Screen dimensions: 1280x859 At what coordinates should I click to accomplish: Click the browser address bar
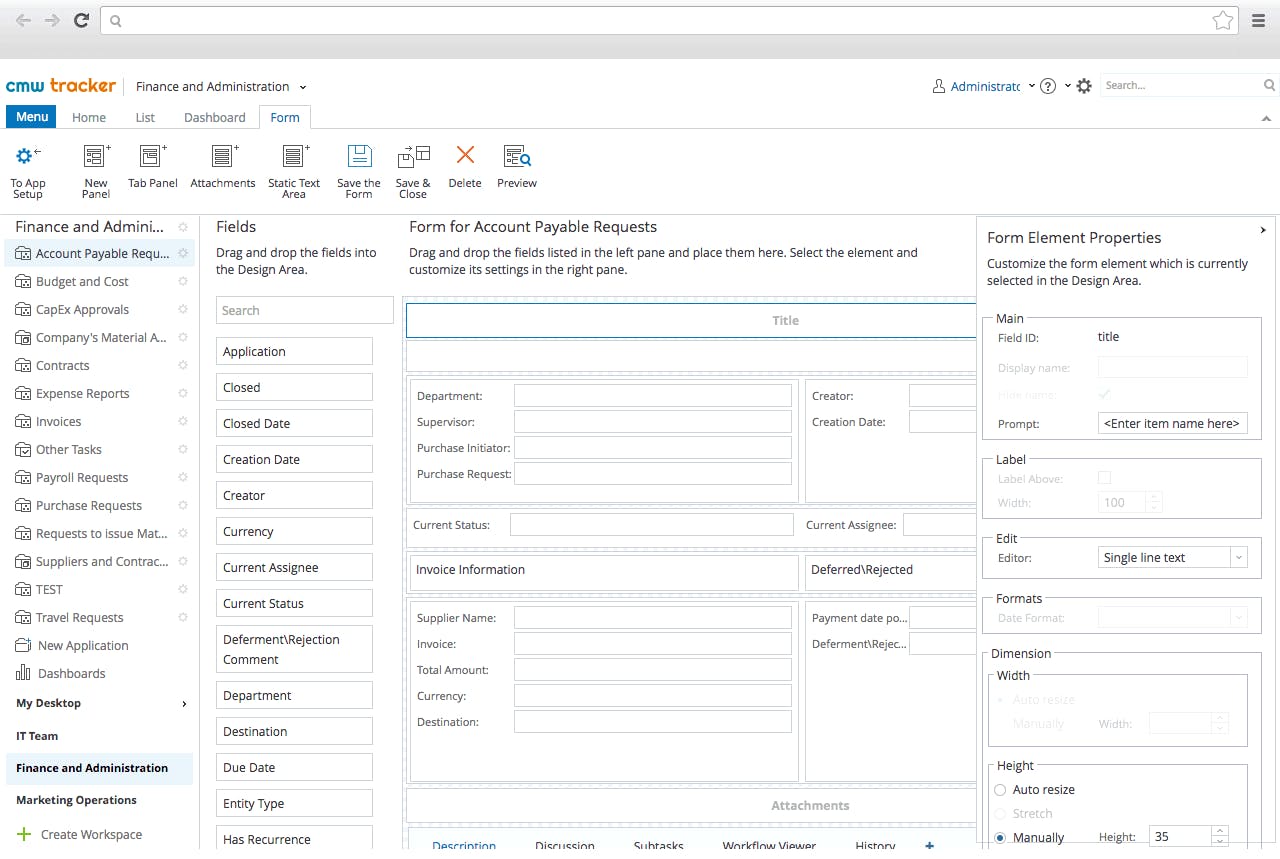pos(669,20)
